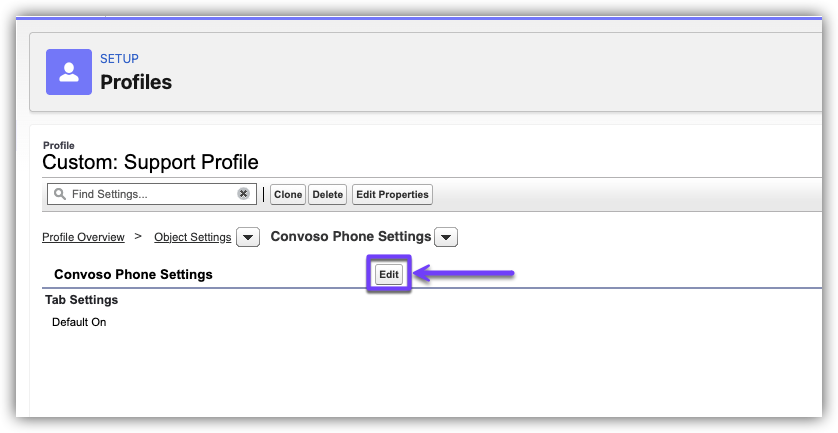
Task: Click the Default On value
Action: coord(79,322)
